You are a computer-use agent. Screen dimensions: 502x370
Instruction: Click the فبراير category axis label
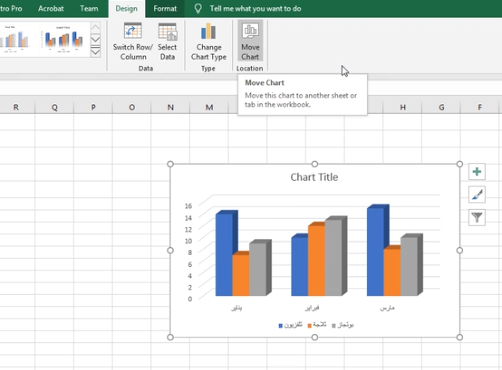(x=312, y=308)
